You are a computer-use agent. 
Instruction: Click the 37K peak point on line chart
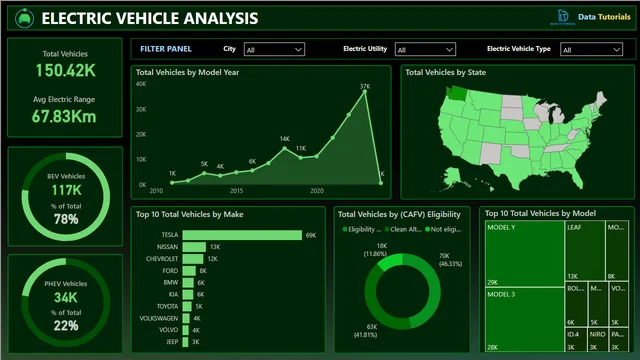pyautogui.click(x=365, y=92)
